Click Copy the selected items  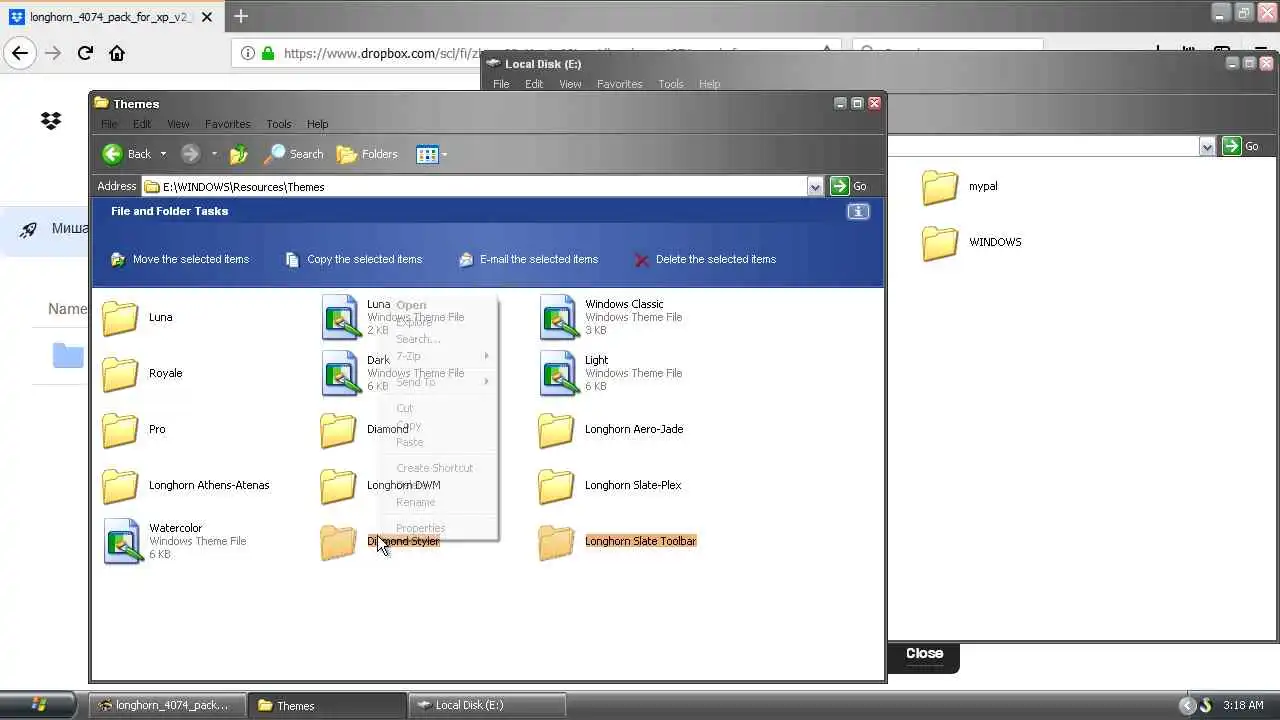click(353, 259)
